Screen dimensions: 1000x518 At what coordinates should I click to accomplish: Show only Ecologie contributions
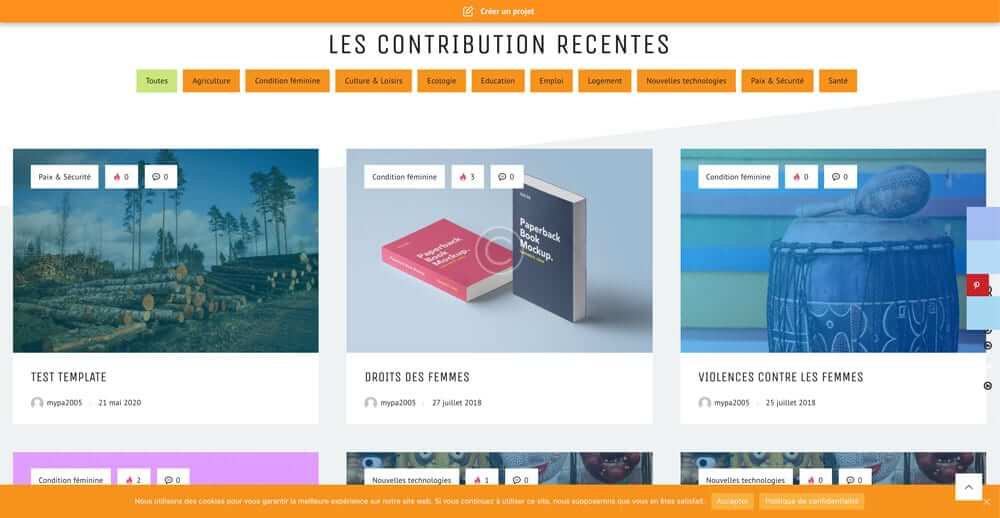[x=441, y=81]
